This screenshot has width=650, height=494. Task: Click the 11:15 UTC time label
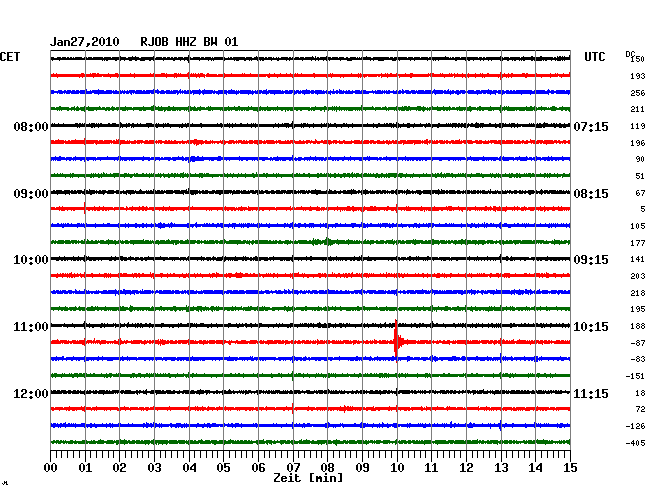(591, 393)
